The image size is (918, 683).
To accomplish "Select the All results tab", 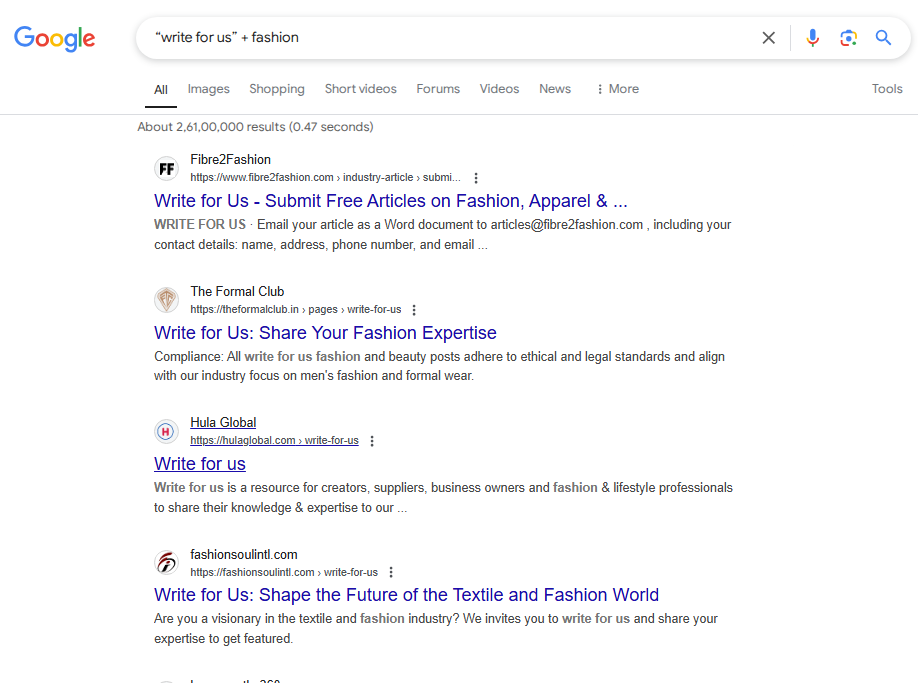I will click(161, 90).
